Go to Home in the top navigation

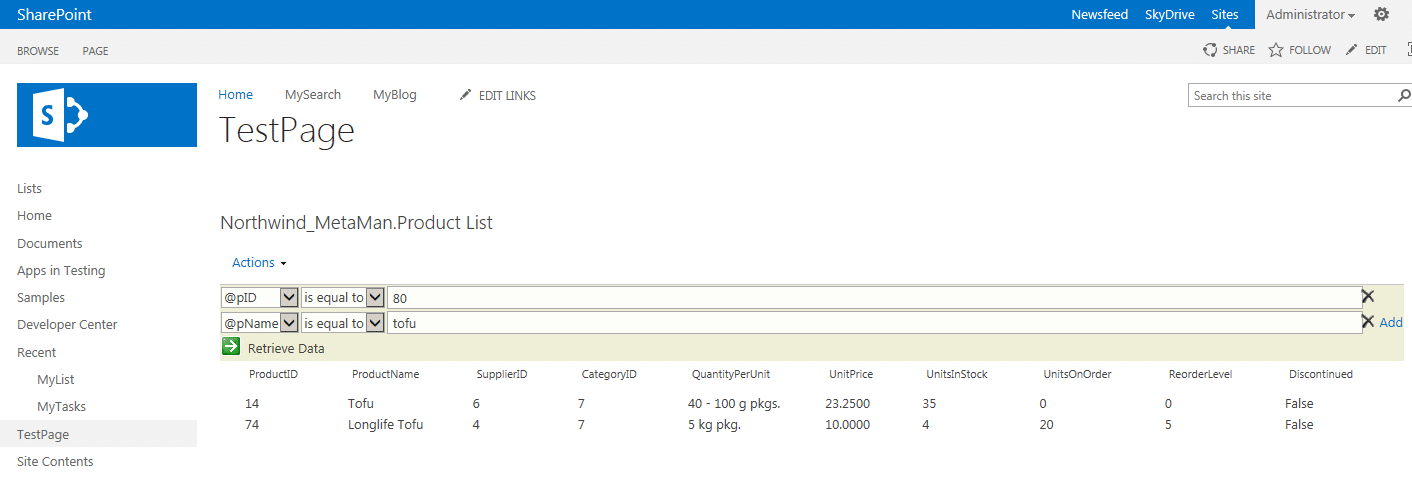tap(236, 95)
